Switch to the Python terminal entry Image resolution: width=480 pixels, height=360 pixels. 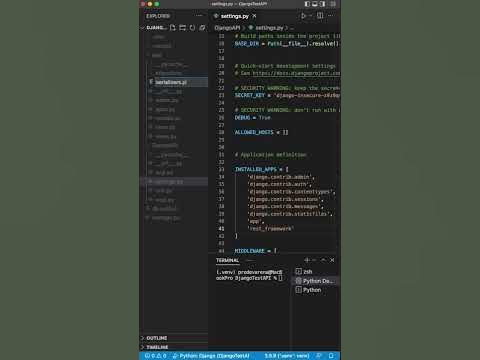point(315,290)
